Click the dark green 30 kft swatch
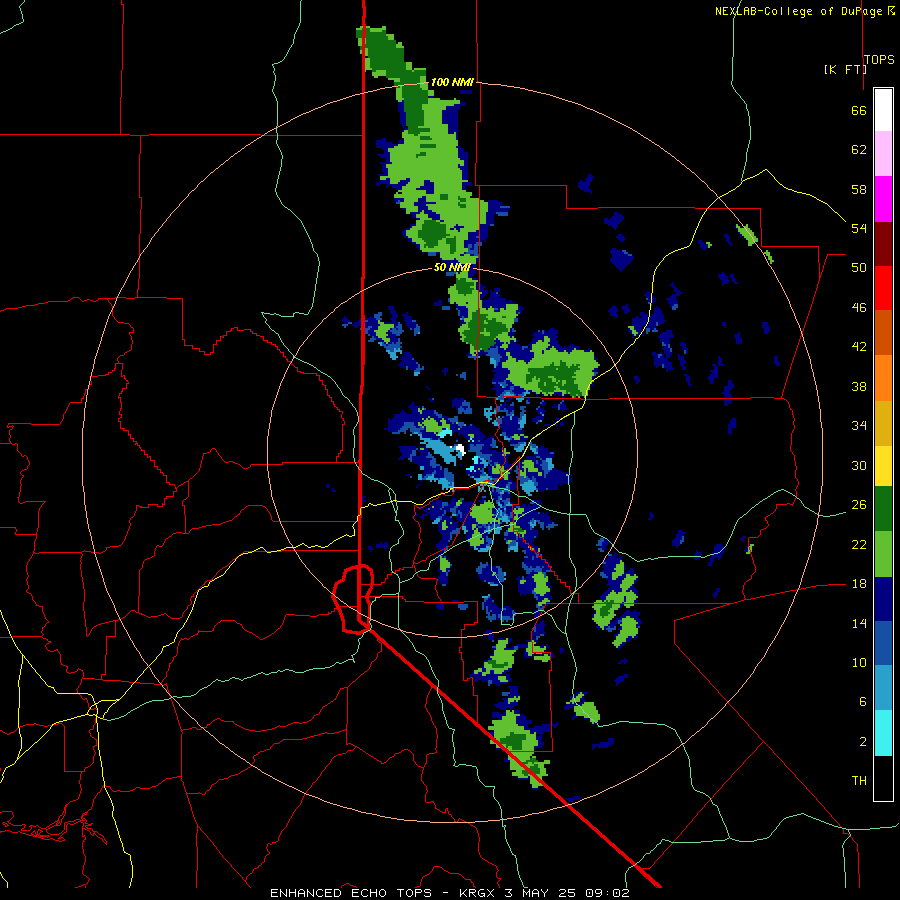The width and height of the screenshot is (900, 900). point(883,509)
